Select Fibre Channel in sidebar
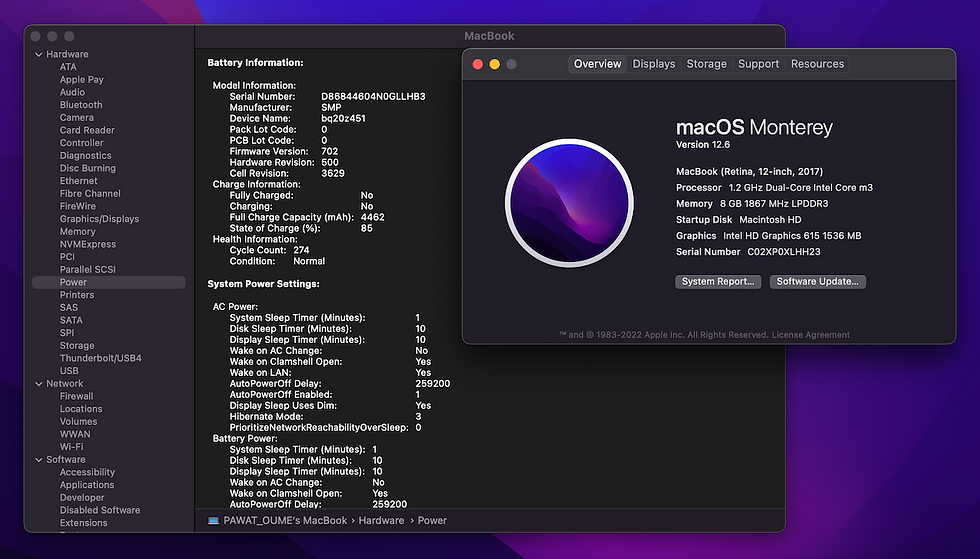 pos(91,194)
